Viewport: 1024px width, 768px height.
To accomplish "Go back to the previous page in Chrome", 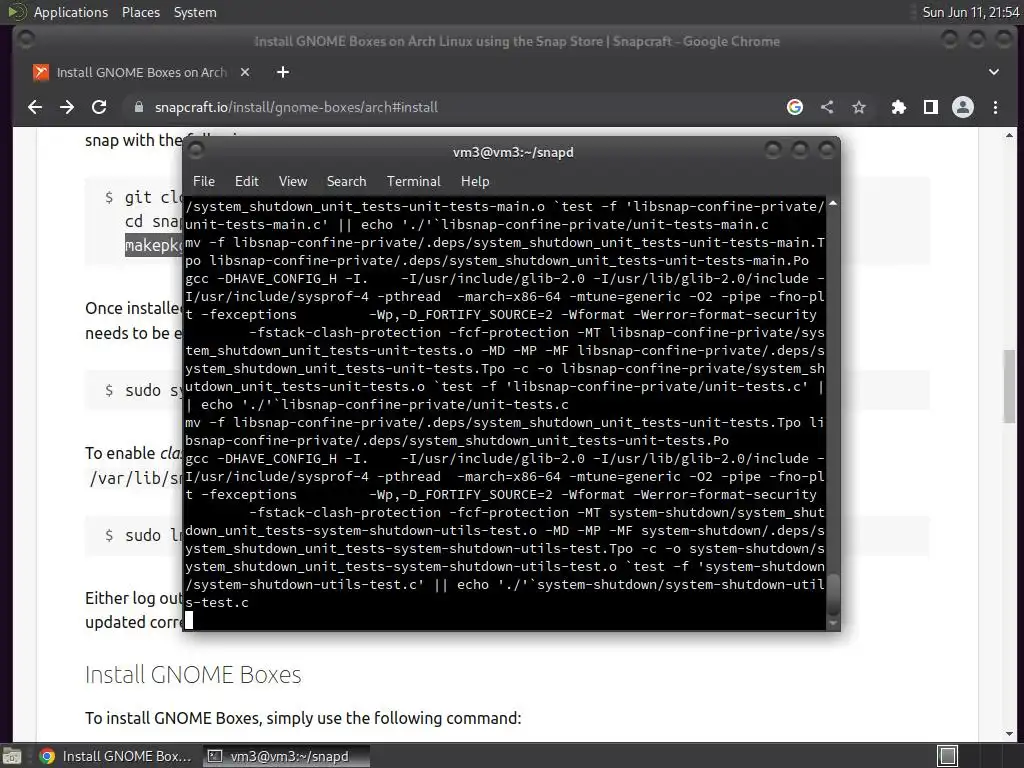I will (x=35, y=107).
